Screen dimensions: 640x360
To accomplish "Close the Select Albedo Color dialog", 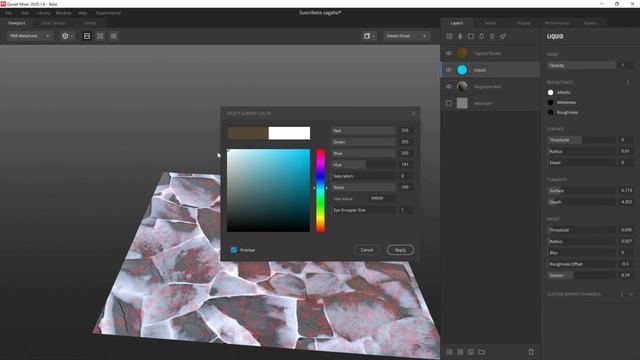I will pos(413,113).
